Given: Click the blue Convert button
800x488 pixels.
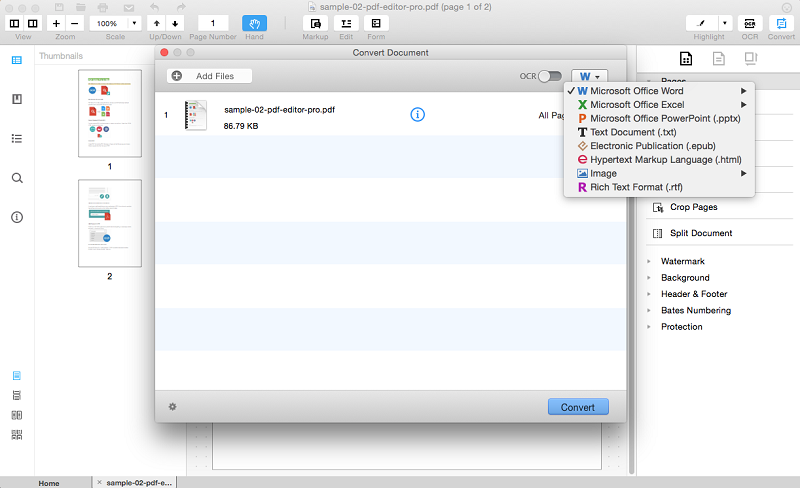Looking at the screenshot, I should coord(578,407).
